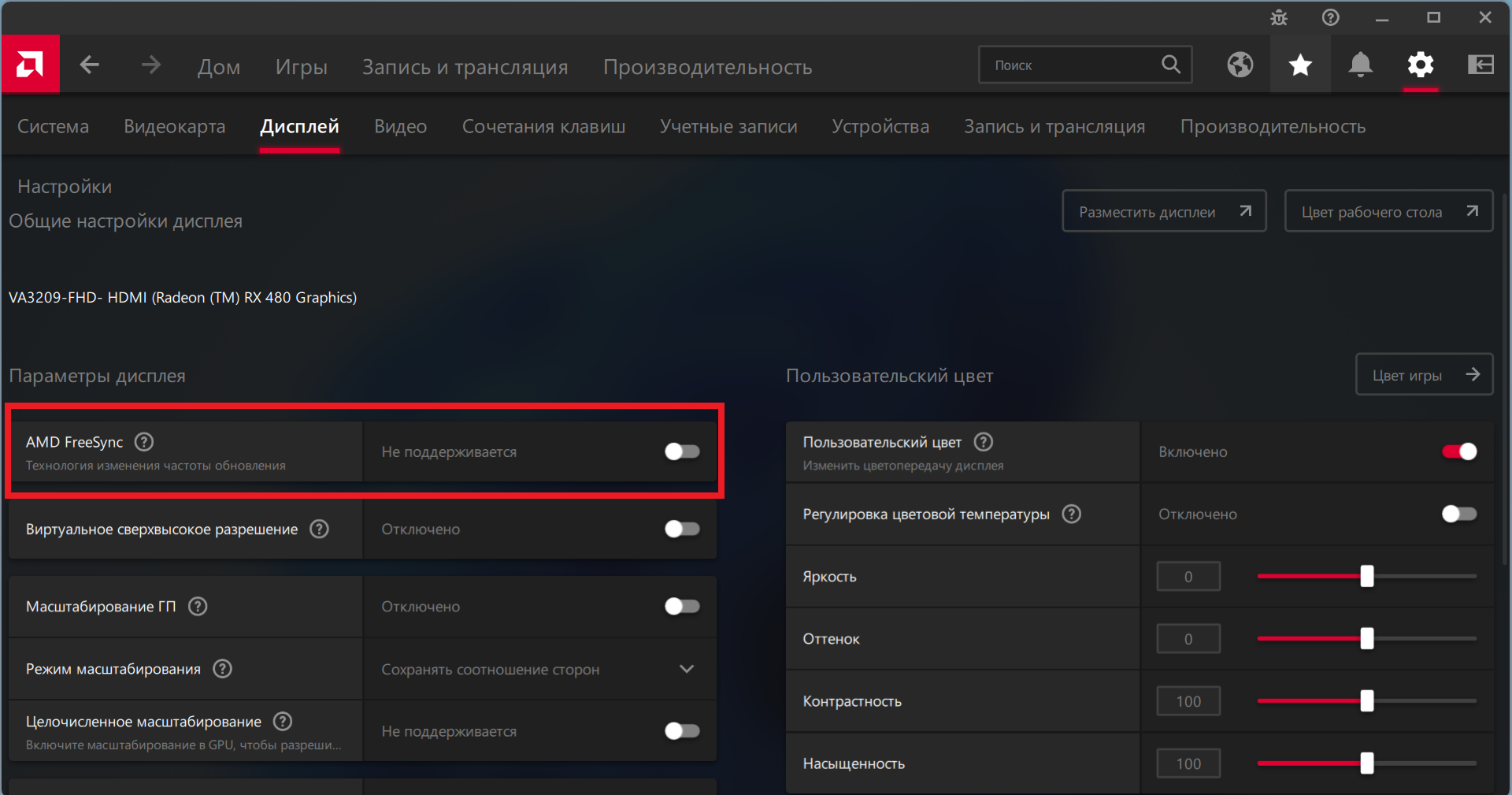Go back with the left arrow
1512x795 pixels.
tap(90, 65)
